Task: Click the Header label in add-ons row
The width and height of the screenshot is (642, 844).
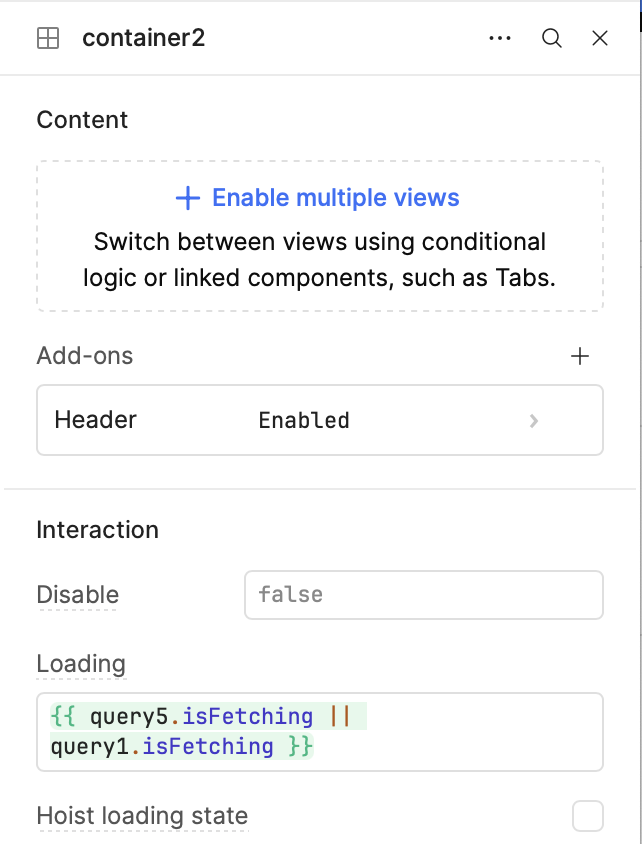Action: click(x=95, y=419)
